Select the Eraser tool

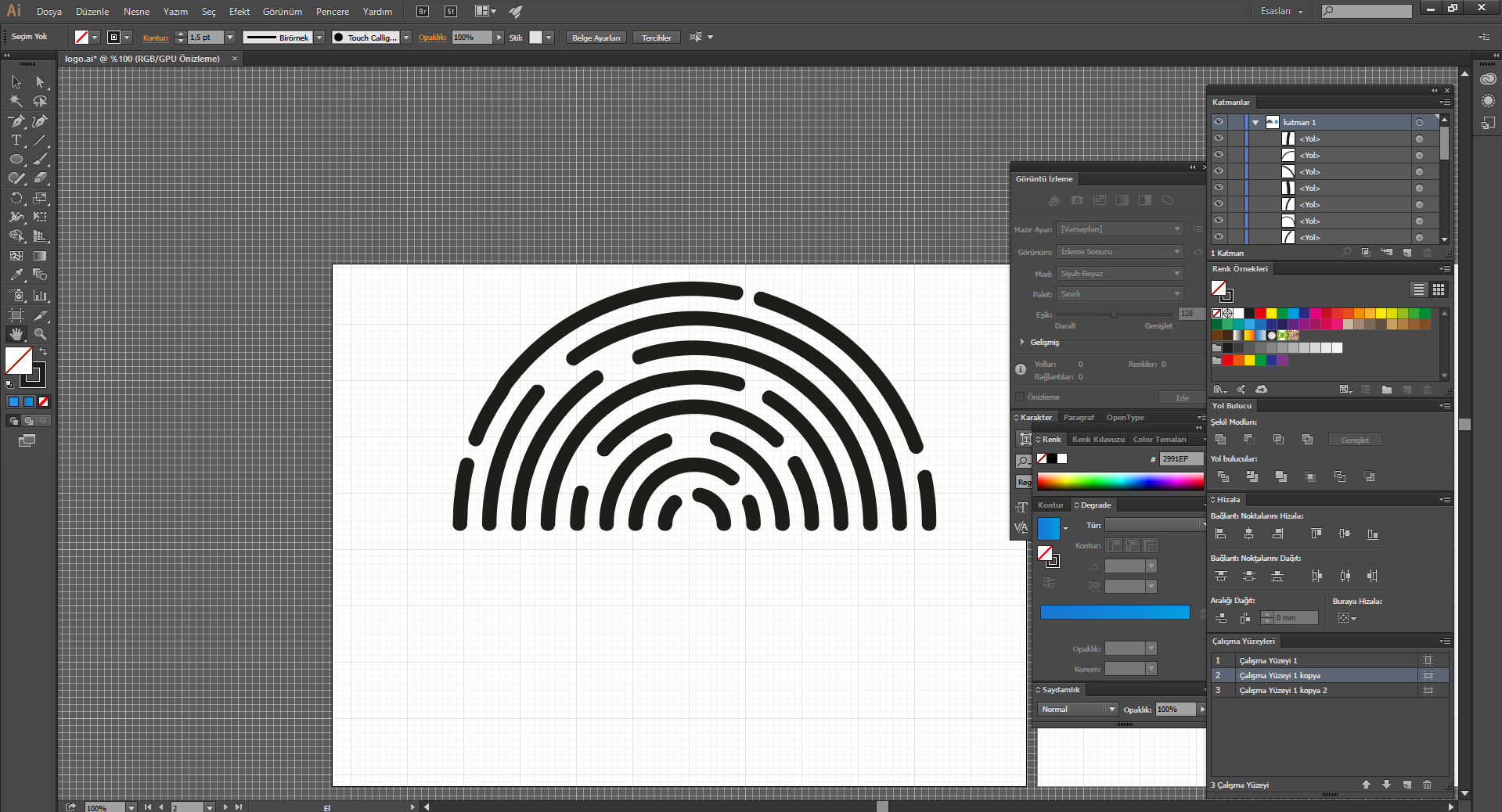coord(40,178)
